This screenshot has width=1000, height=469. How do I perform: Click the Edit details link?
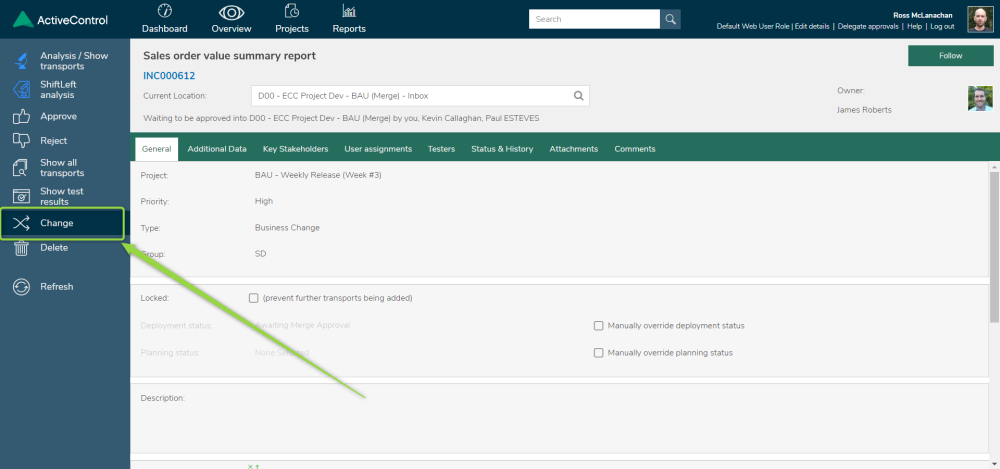(812, 27)
